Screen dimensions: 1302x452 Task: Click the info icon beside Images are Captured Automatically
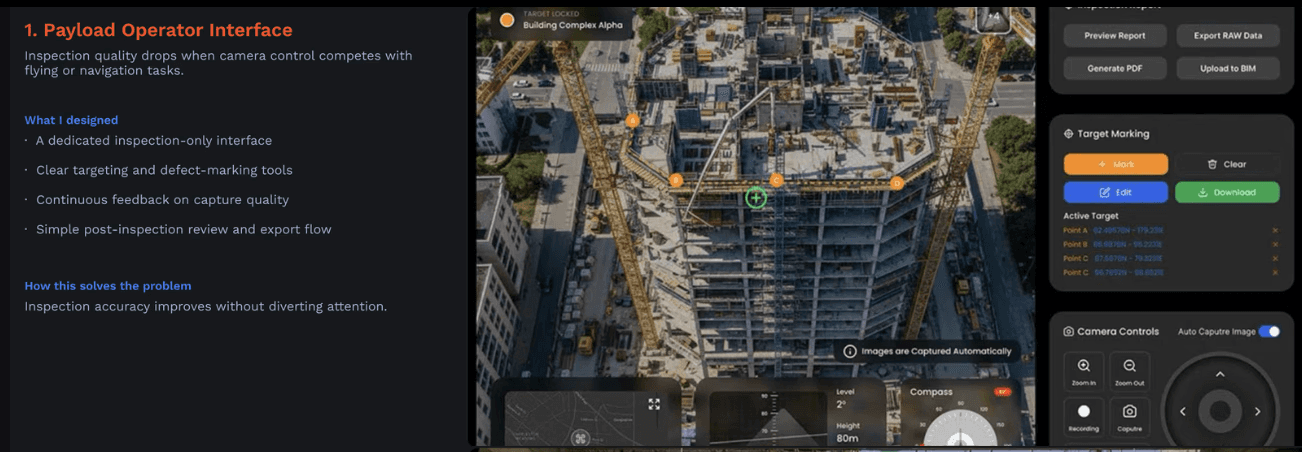[x=850, y=351]
